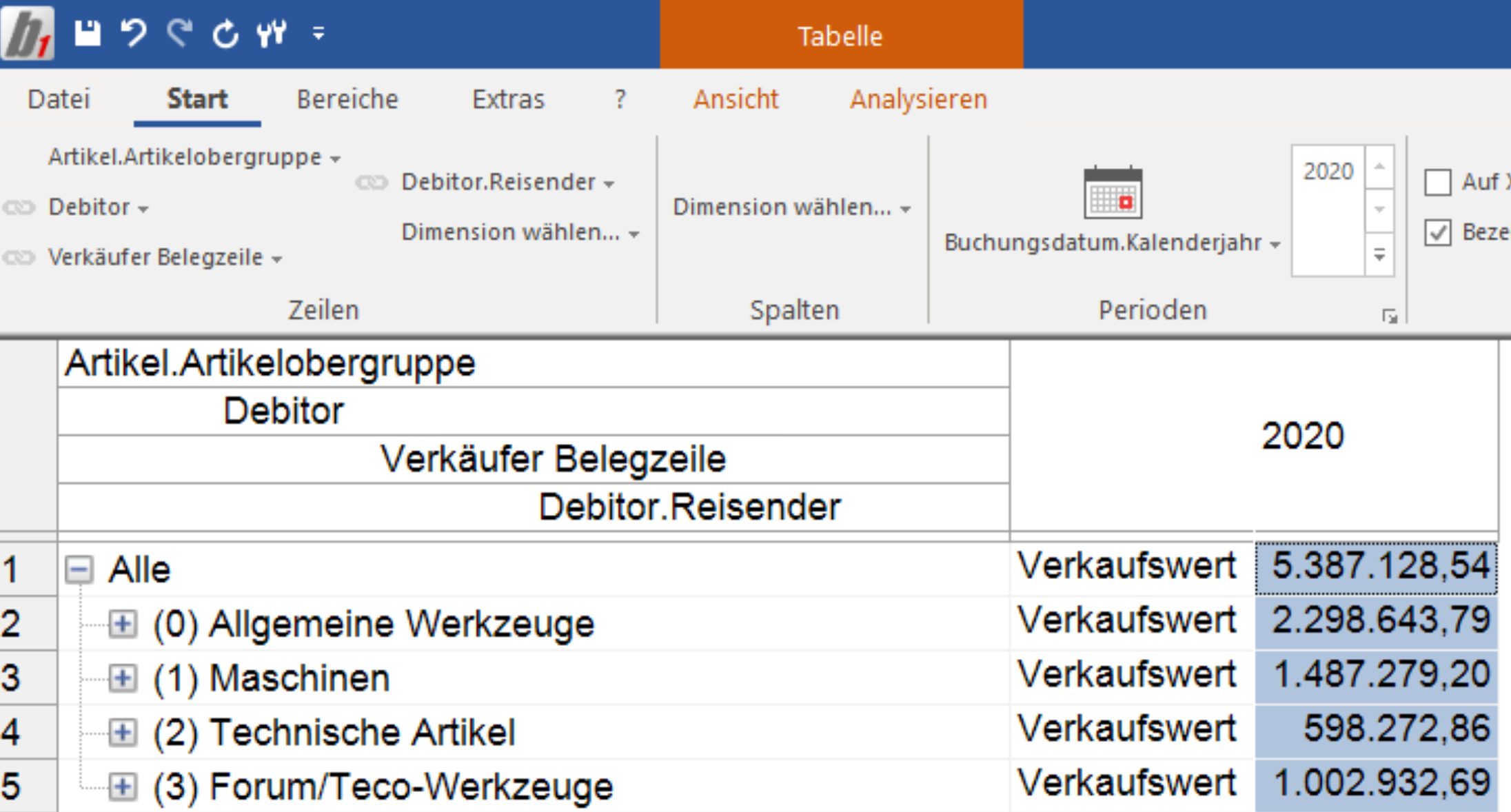Expand (0) Allgemeine Werkzeuge row

(123, 624)
